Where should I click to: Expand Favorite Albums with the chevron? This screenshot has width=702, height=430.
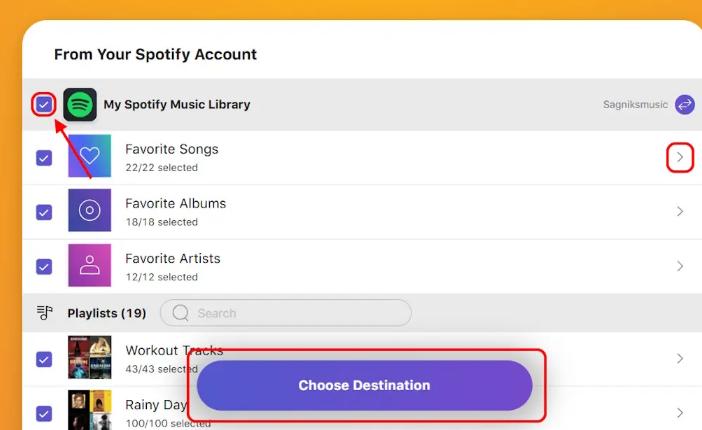(680, 212)
